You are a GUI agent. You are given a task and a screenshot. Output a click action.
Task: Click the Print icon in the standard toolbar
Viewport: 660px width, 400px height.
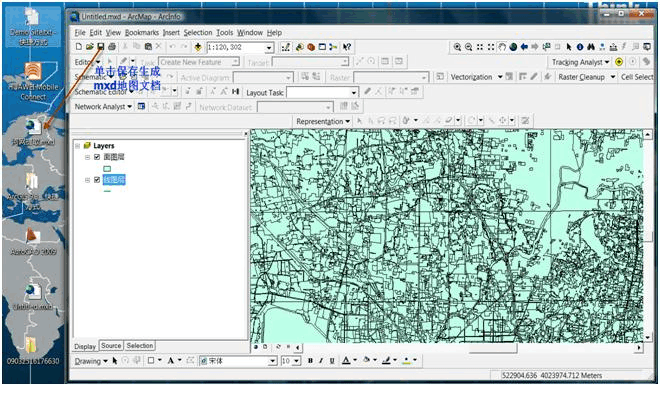tap(112, 47)
